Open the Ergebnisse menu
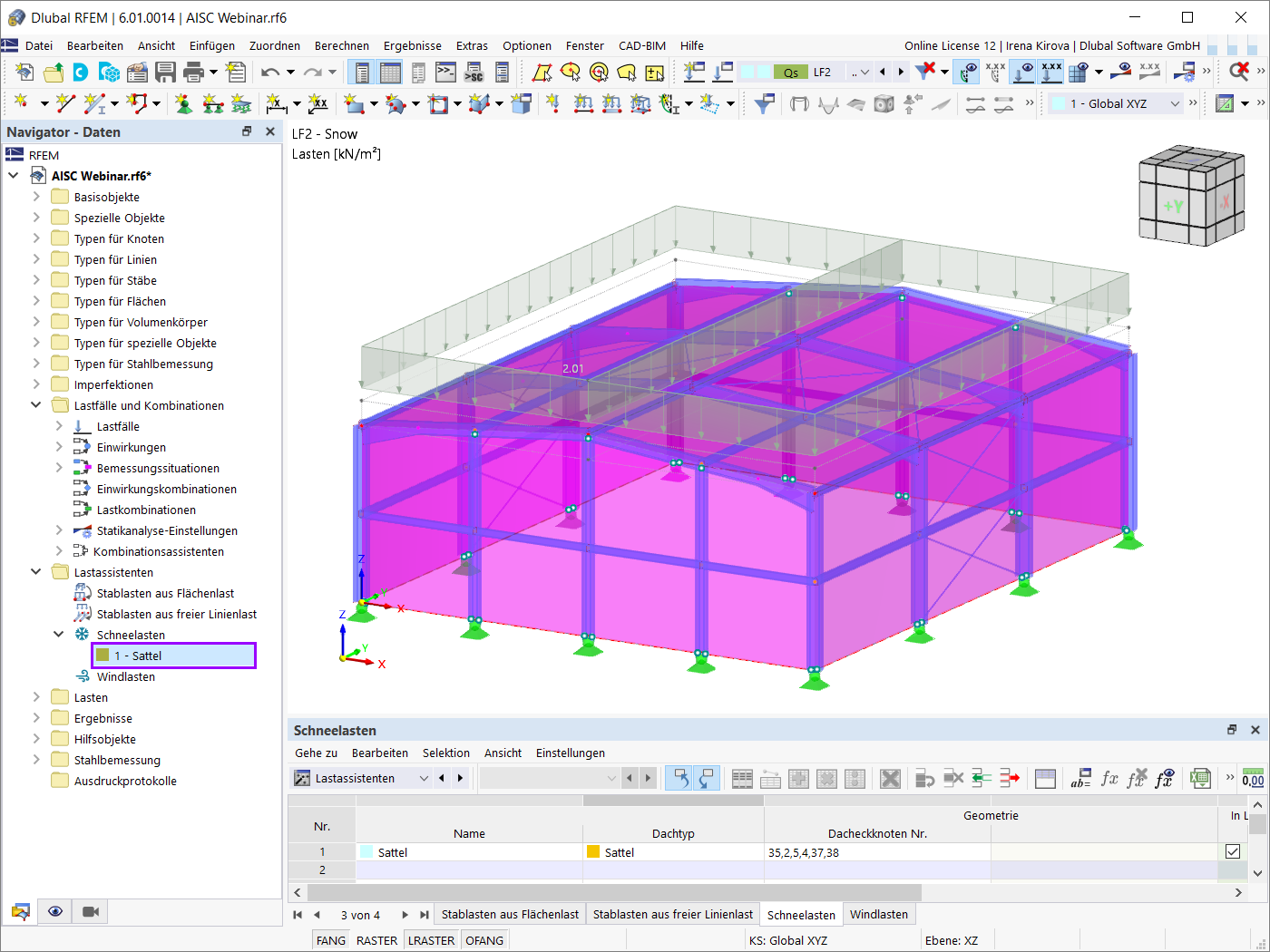This screenshot has width=1270, height=952. pyautogui.click(x=413, y=45)
